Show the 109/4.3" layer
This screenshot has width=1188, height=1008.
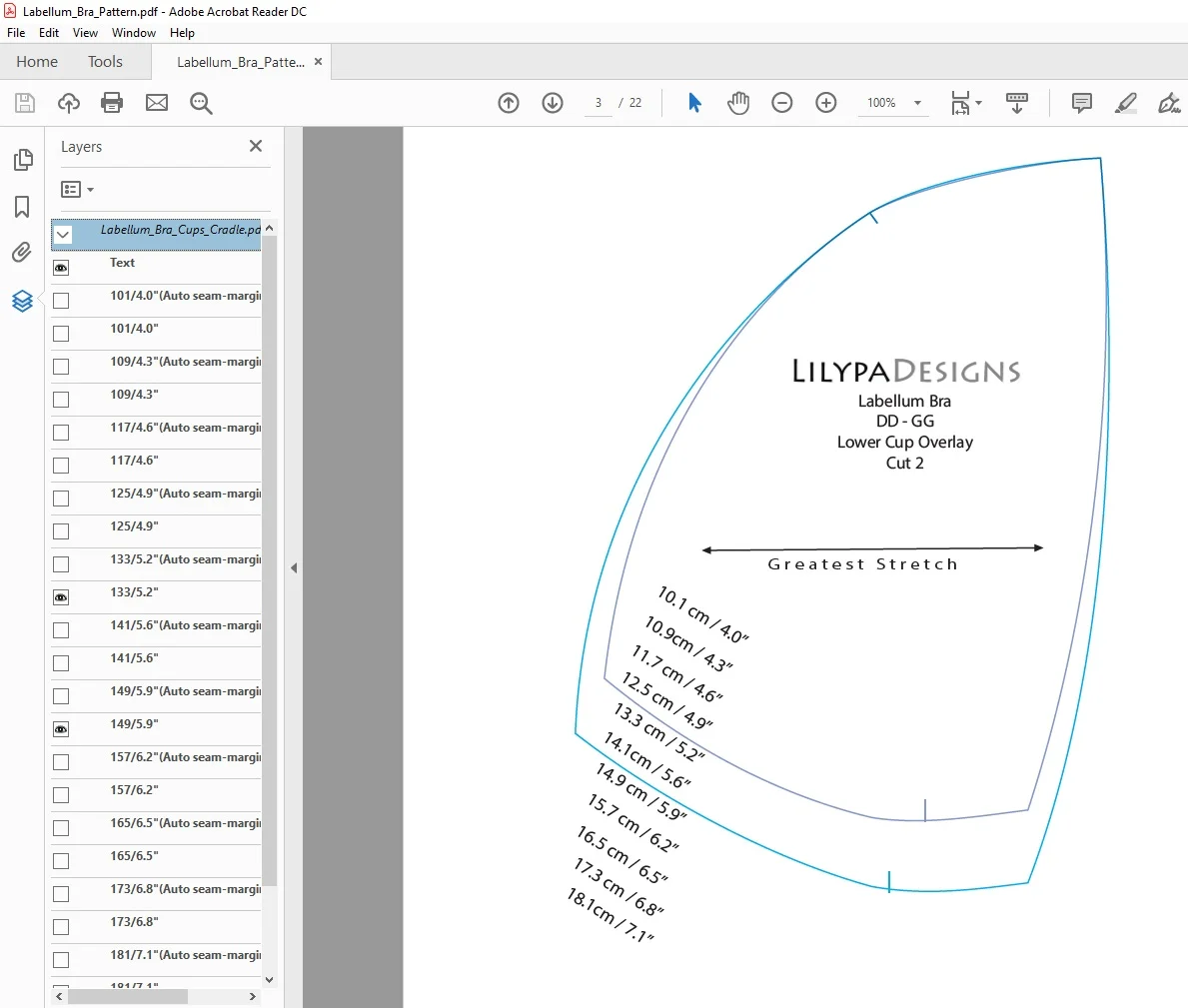[61, 400]
